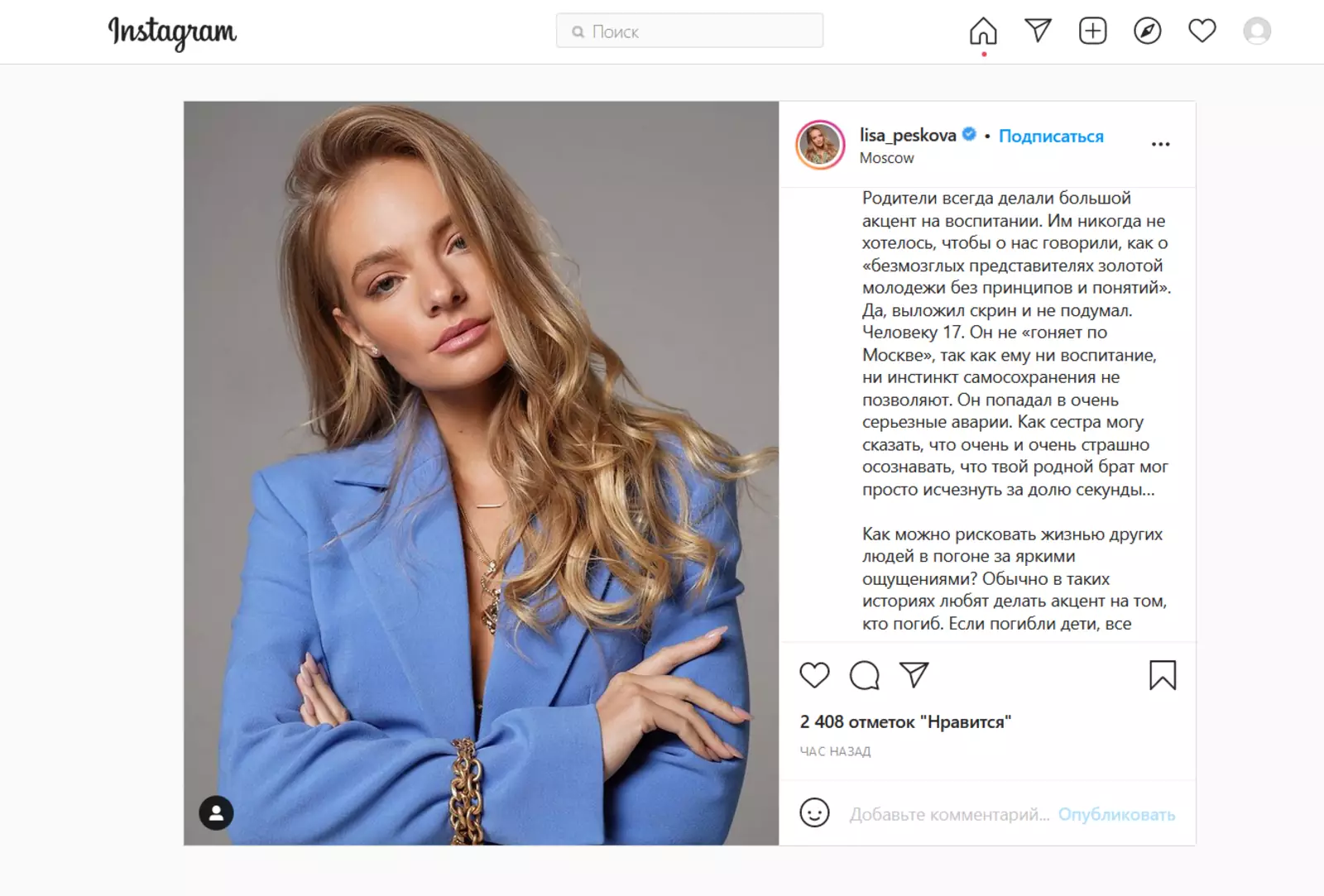Go to the Instagram home feed icon
Image resolution: width=1324 pixels, height=896 pixels.
point(983,31)
